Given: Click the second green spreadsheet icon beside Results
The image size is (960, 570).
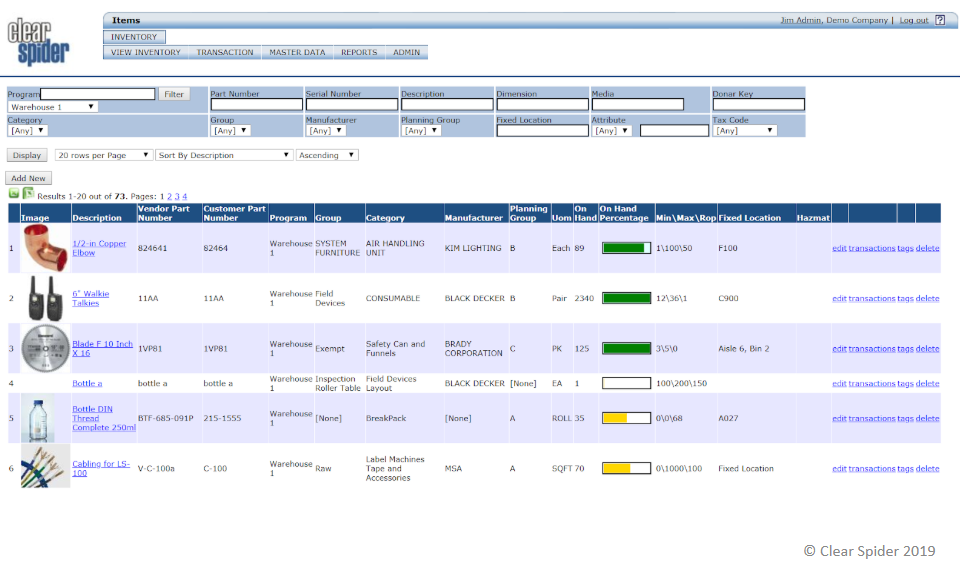Looking at the screenshot, I should click(27, 193).
